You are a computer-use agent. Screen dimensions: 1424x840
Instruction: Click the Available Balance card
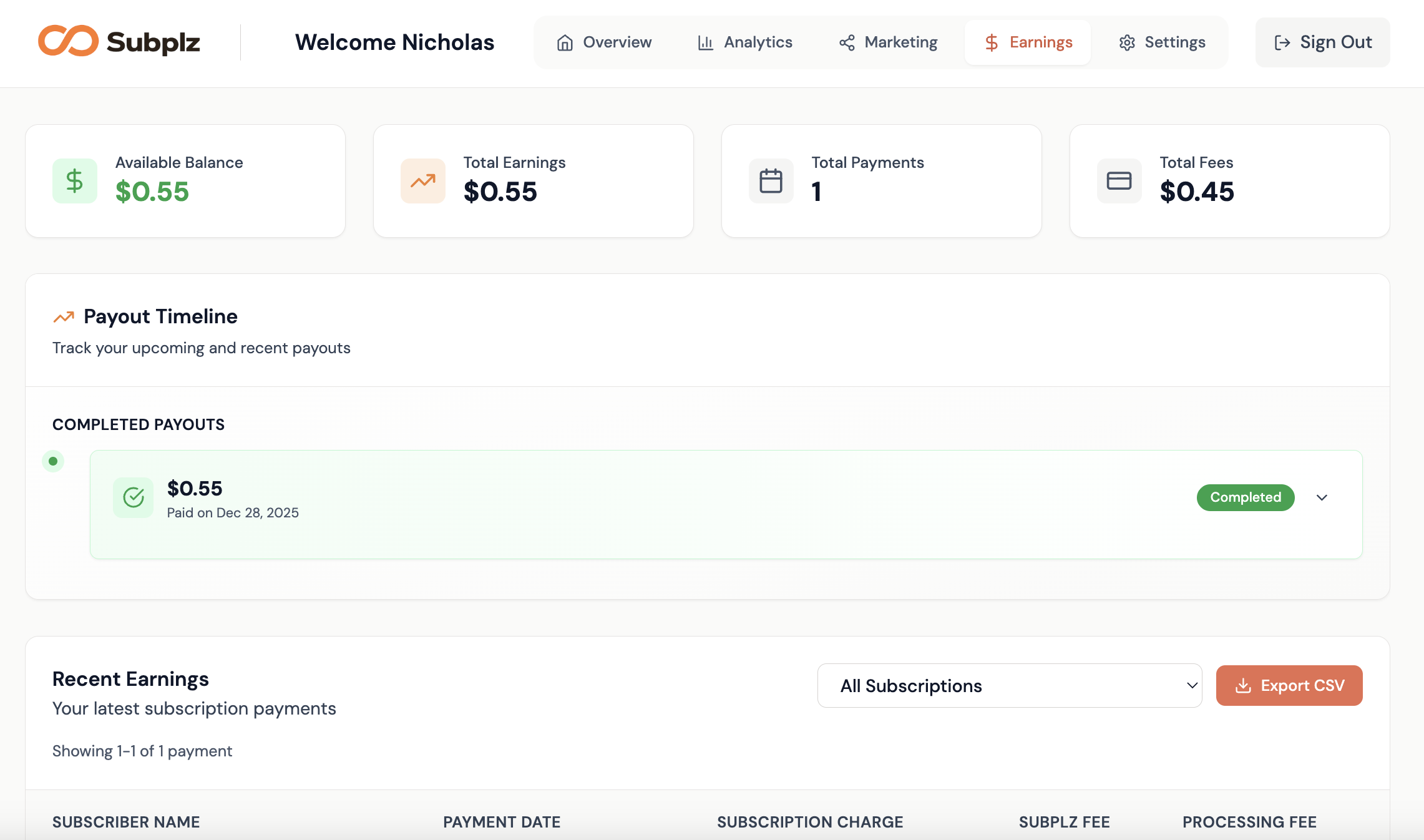185,180
